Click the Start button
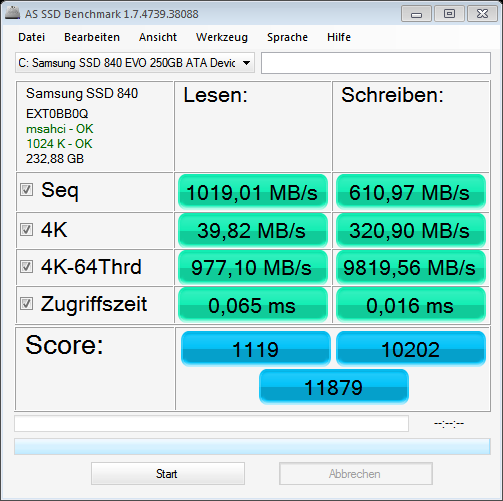Image resolution: width=503 pixels, height=501 pixels. [168, 473]
